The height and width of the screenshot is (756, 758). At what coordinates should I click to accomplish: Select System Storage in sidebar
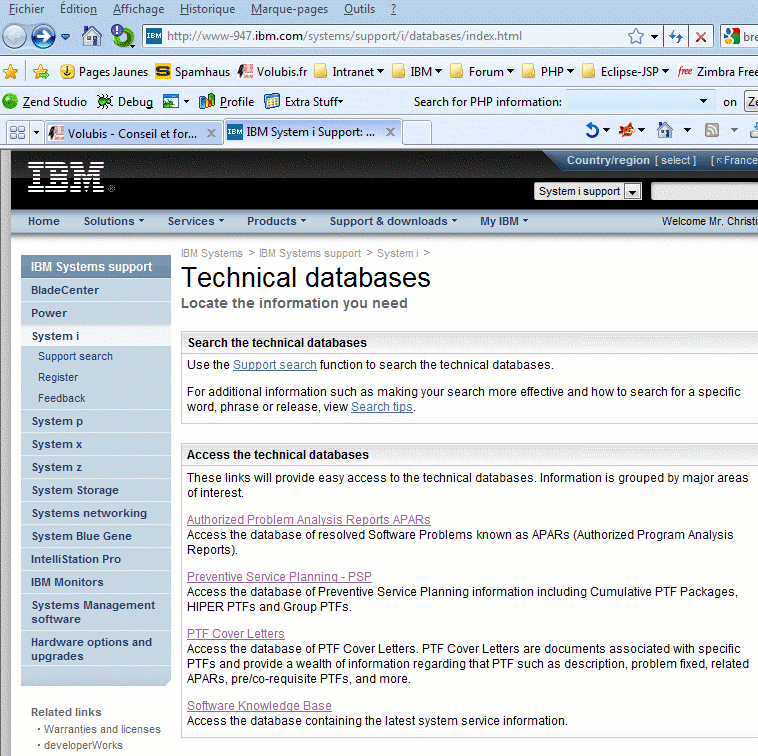coord(96,490)
